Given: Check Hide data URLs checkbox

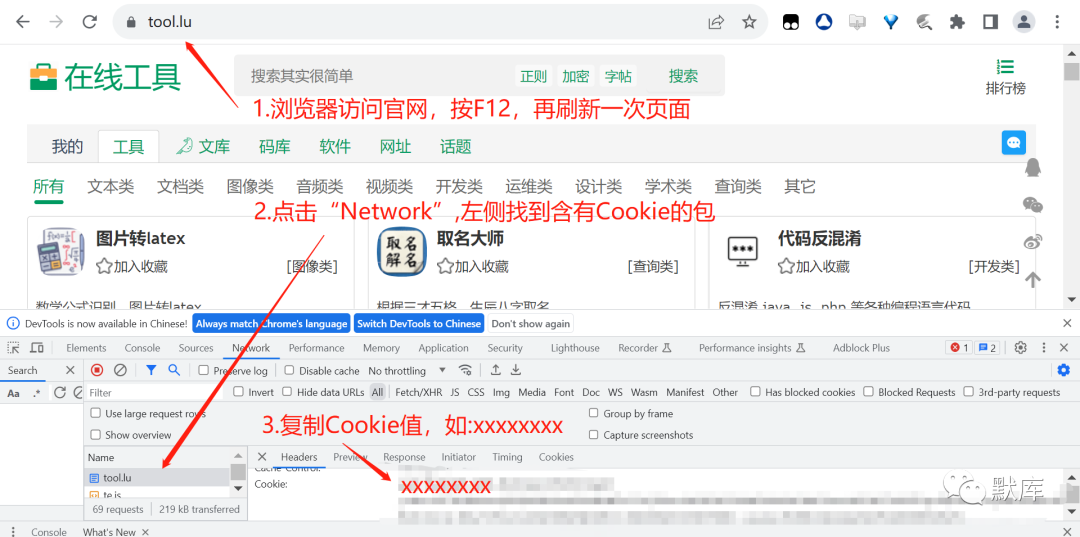Looking at the screenshot, I should coord(287,392).
